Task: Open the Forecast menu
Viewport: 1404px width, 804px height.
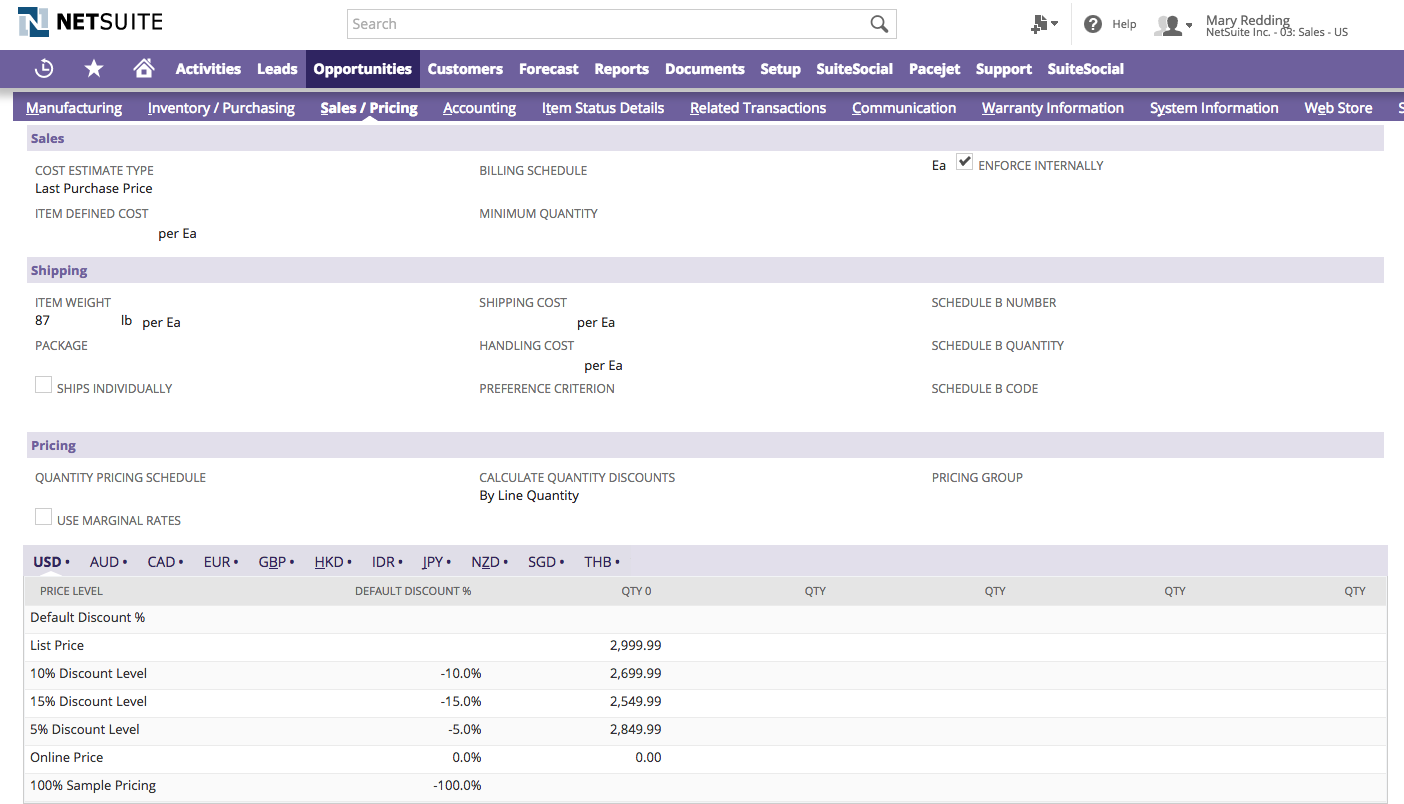Action: [548, 68]
